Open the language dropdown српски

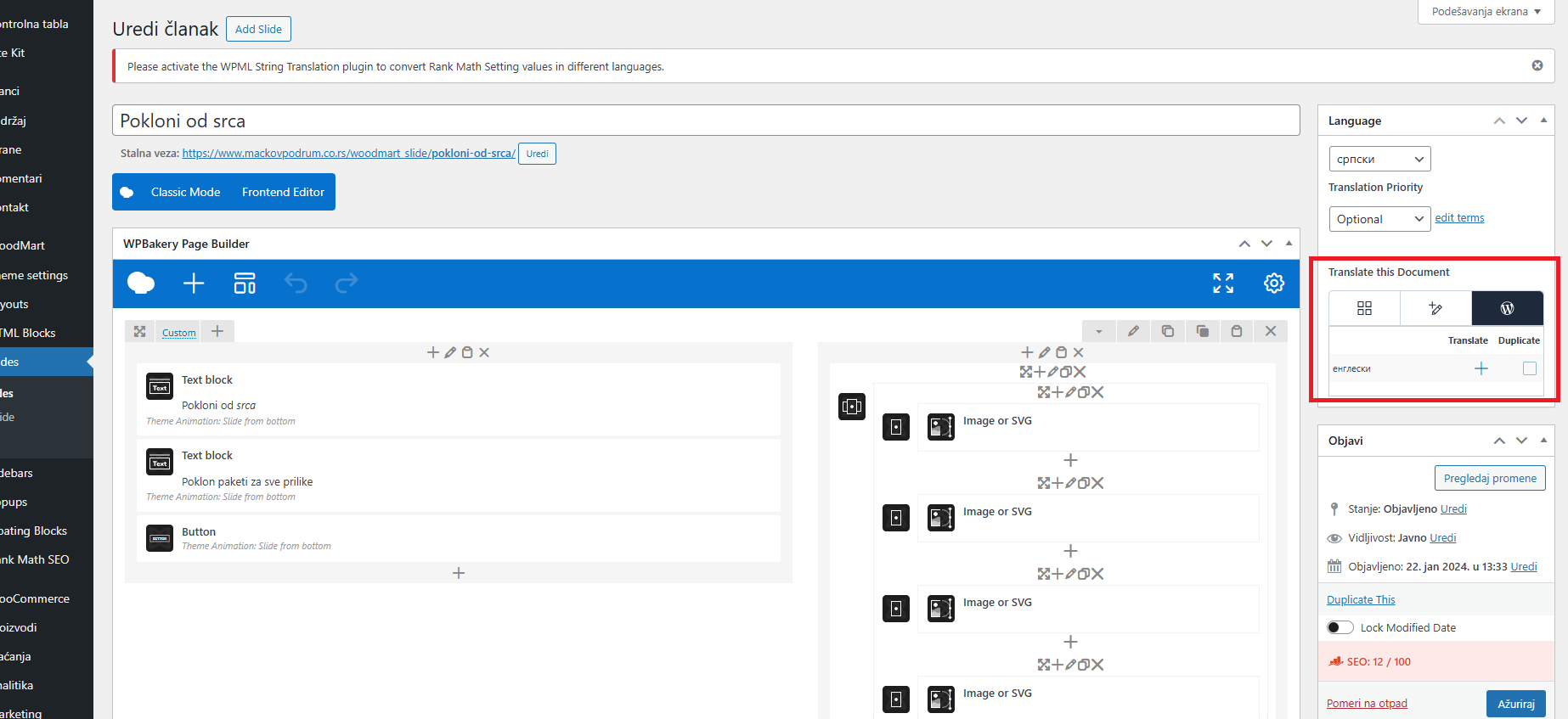(x=1379, y=159)
